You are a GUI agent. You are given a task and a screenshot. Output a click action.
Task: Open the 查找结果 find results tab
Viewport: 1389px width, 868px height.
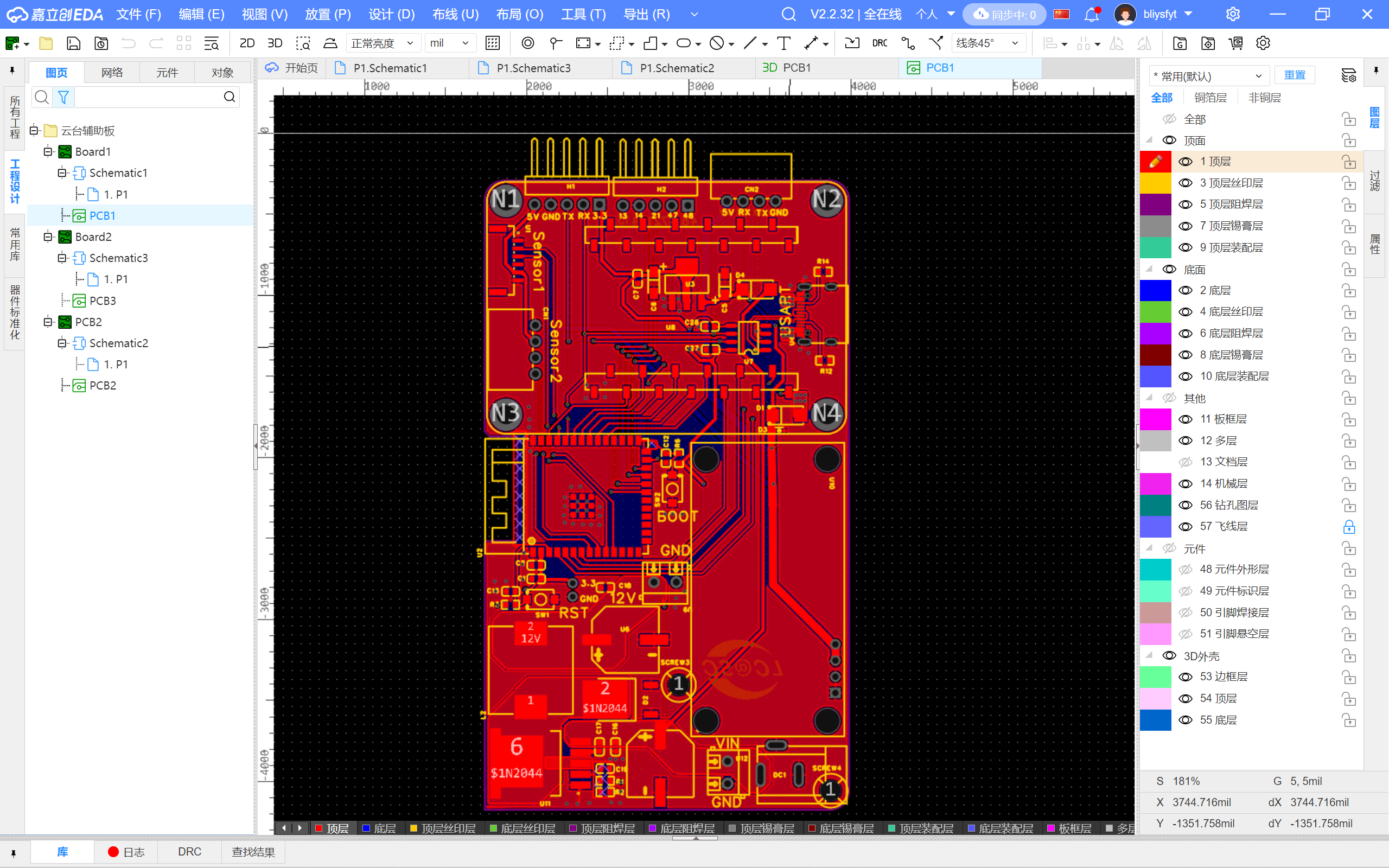[x=253, y=852]
